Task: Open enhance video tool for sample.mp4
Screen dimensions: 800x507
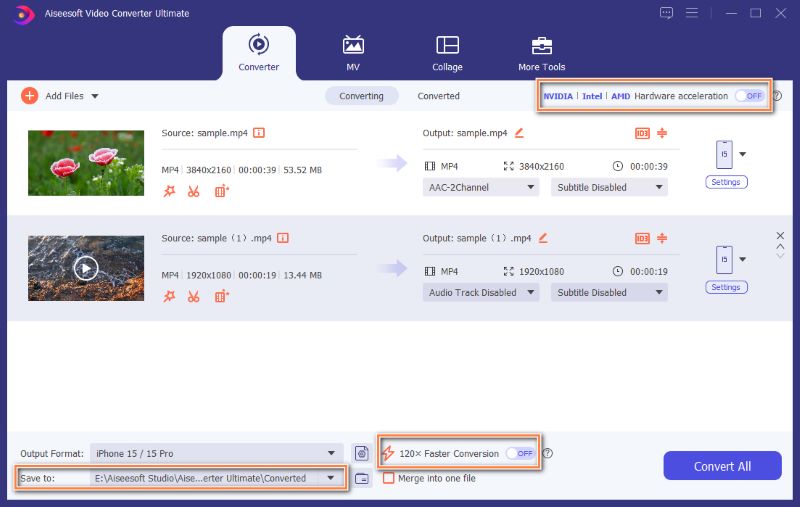Action: tap(221, 191)
